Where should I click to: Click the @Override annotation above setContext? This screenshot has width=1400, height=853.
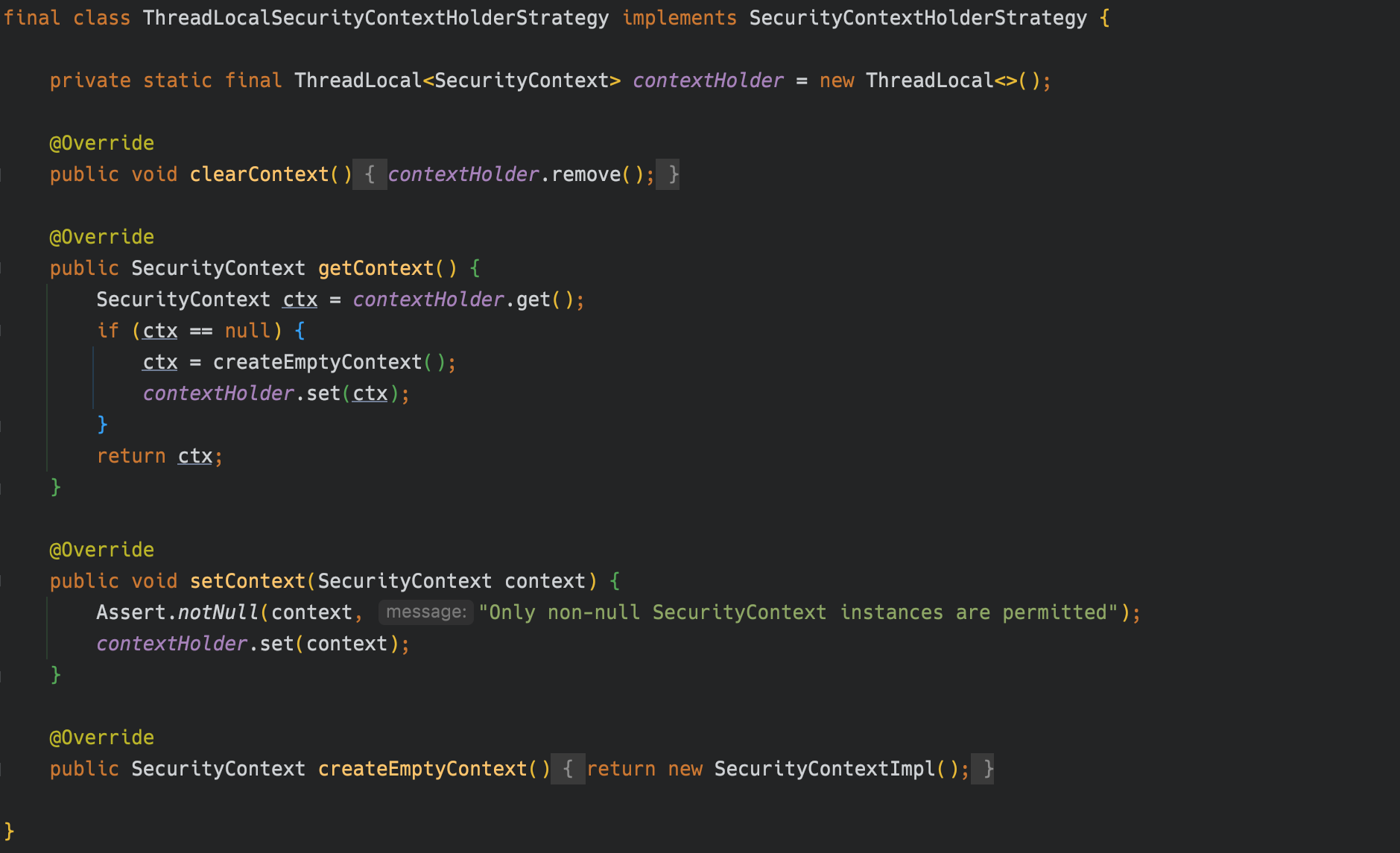(x=101, y=550)
